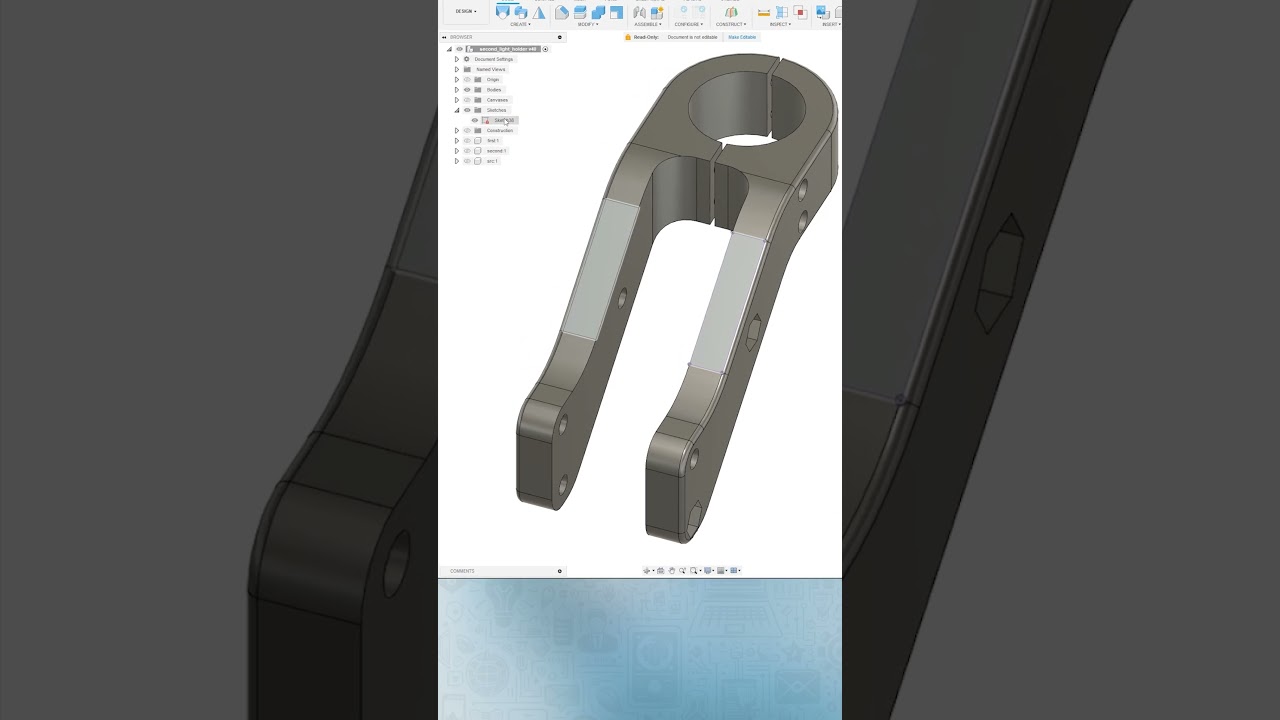Open the Configure menu dropdown
Viewport: 1280px width, 720px height.
coord(688,24)
